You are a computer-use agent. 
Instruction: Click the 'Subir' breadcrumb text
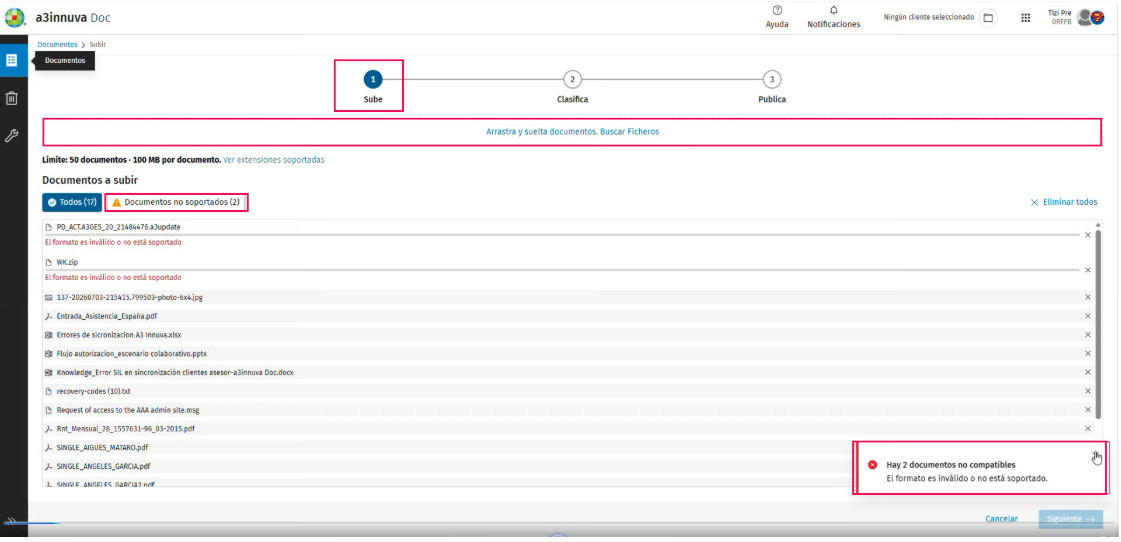coord(98,44)
